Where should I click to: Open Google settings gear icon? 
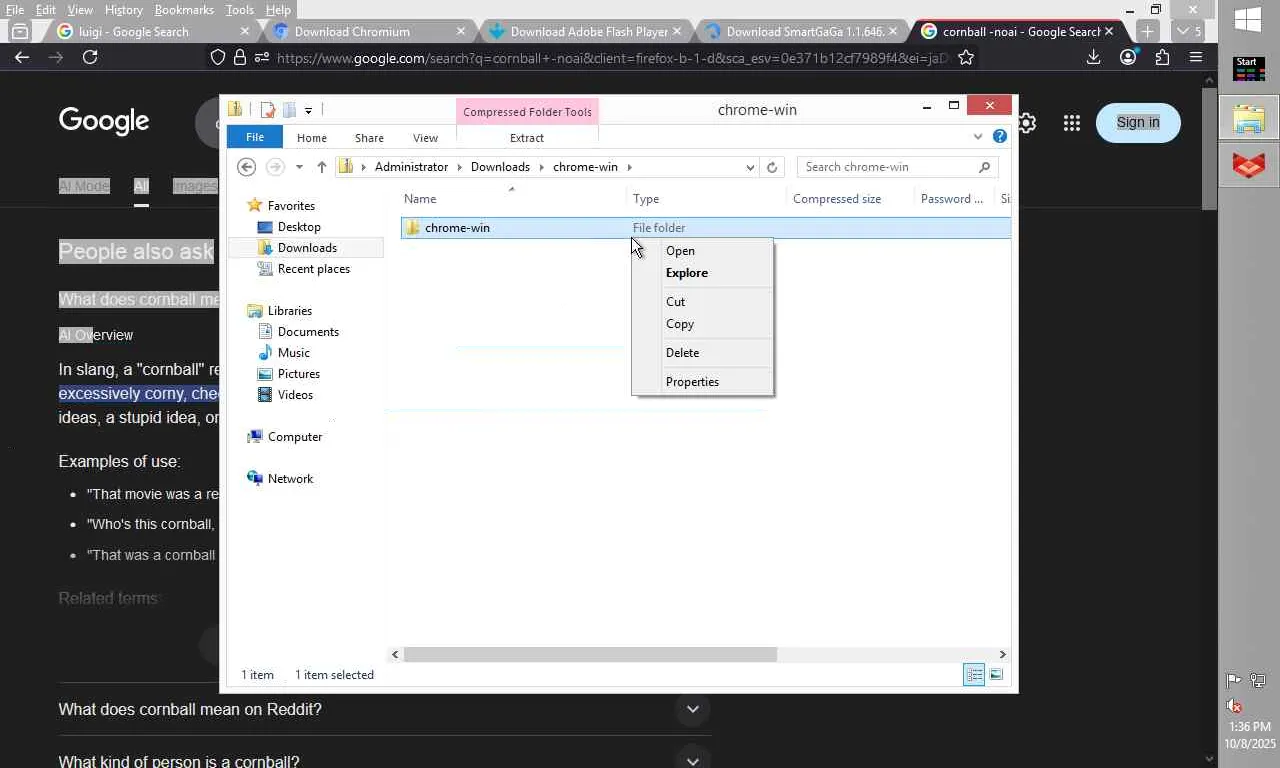(1026, 123)
